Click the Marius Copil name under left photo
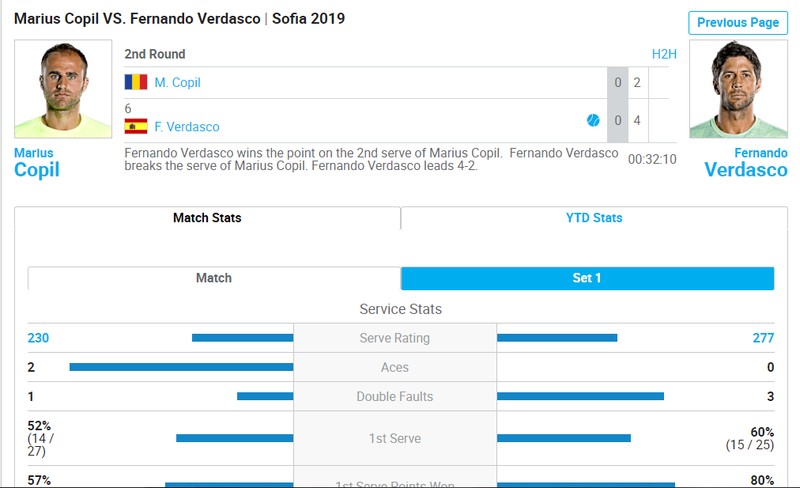The height and width of the screenshot is (488, 800). [x=37, y=163]
